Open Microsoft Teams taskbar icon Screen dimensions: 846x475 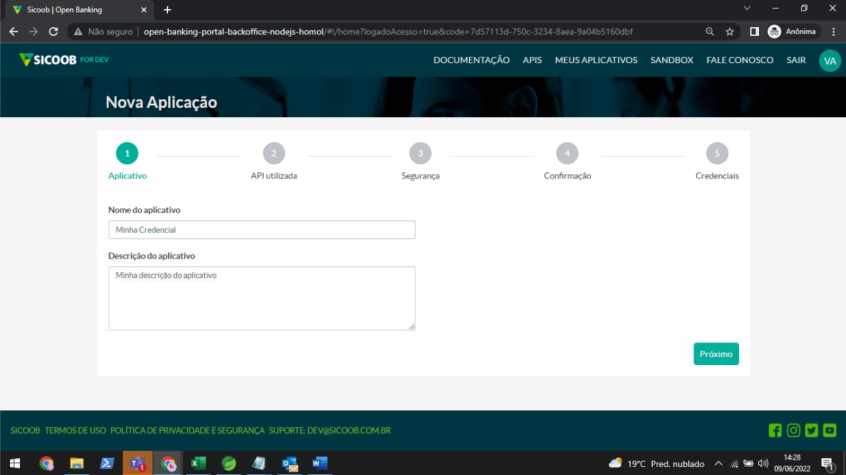point(138,463)
